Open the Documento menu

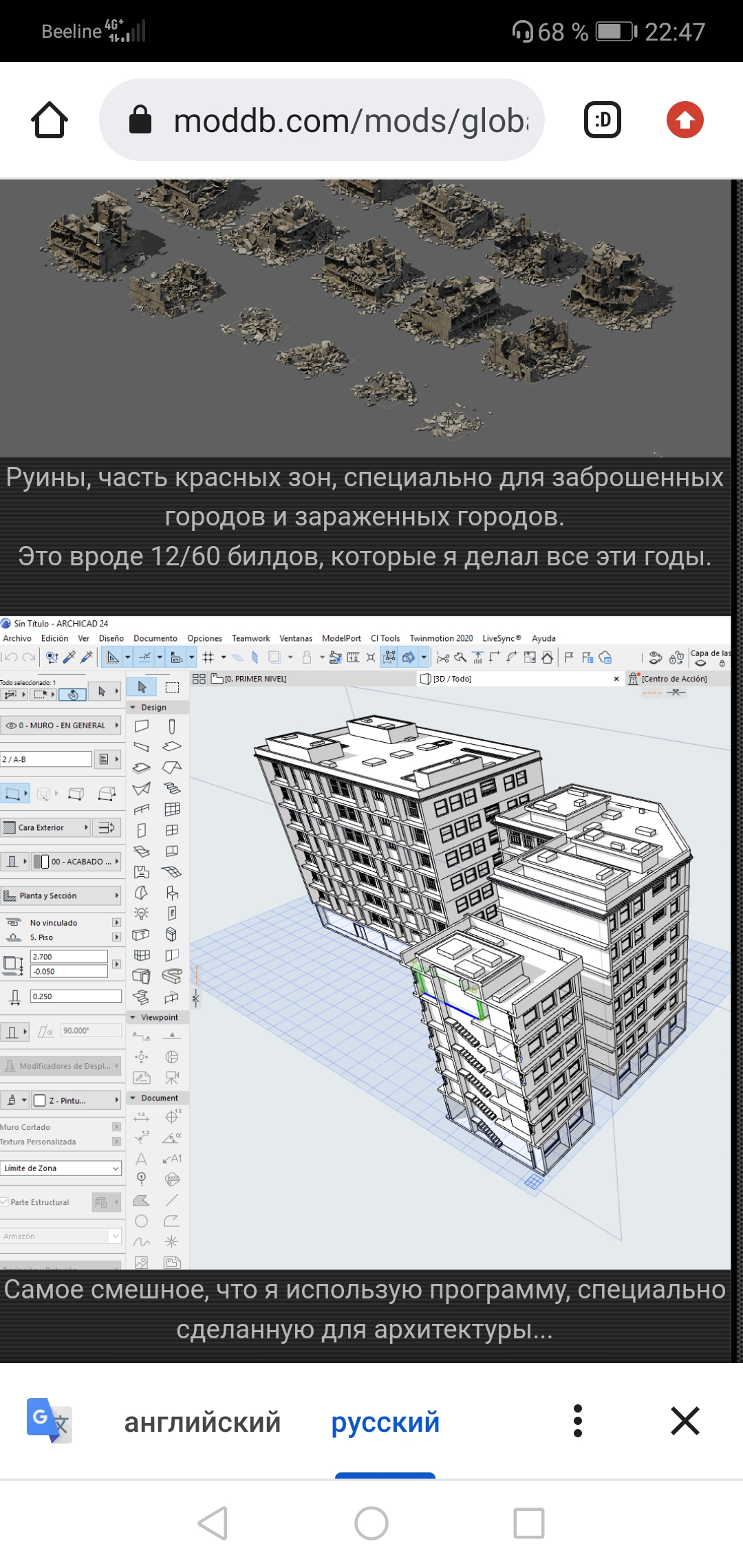(155, 638)
